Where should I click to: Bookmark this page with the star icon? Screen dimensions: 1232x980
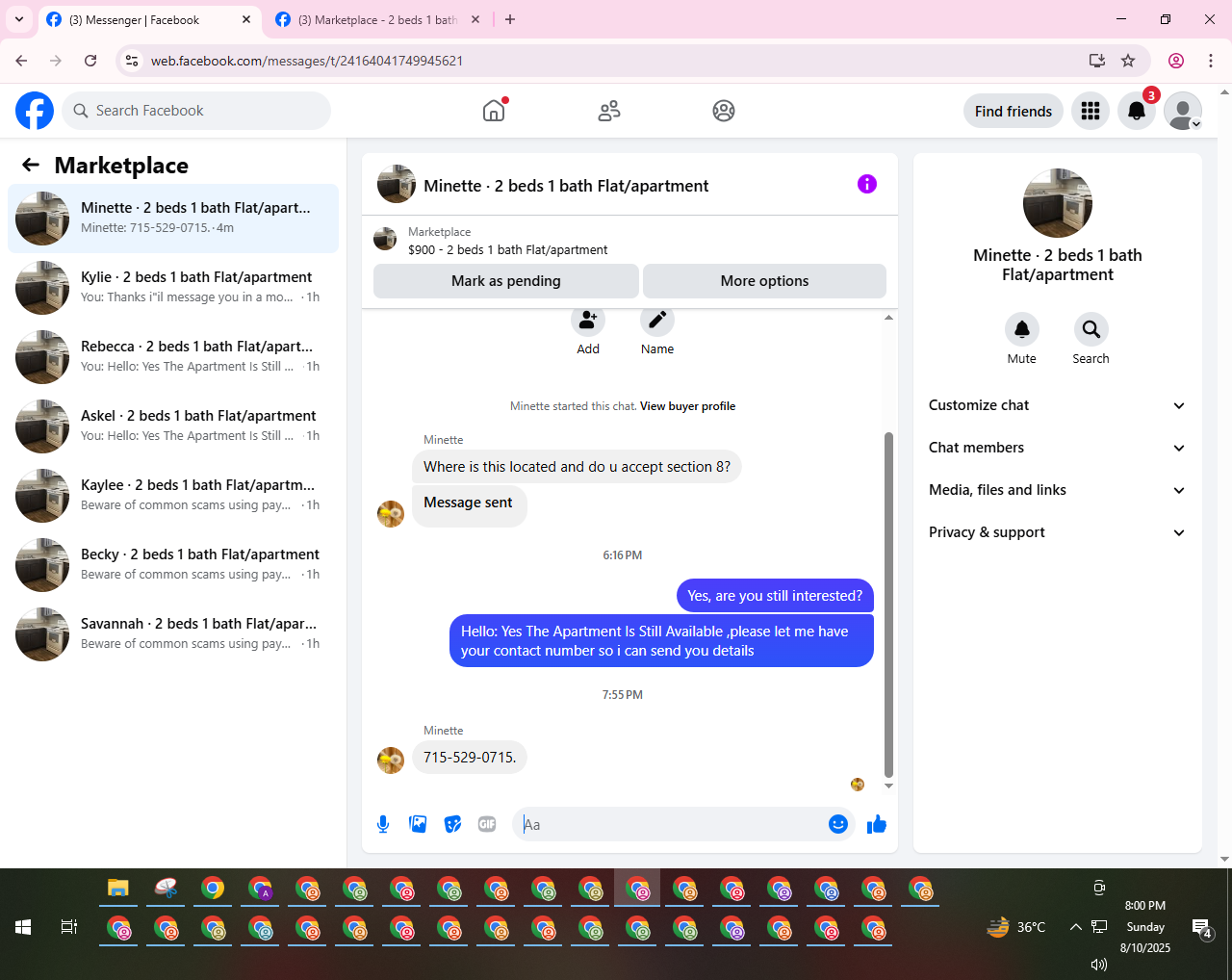1128,61
